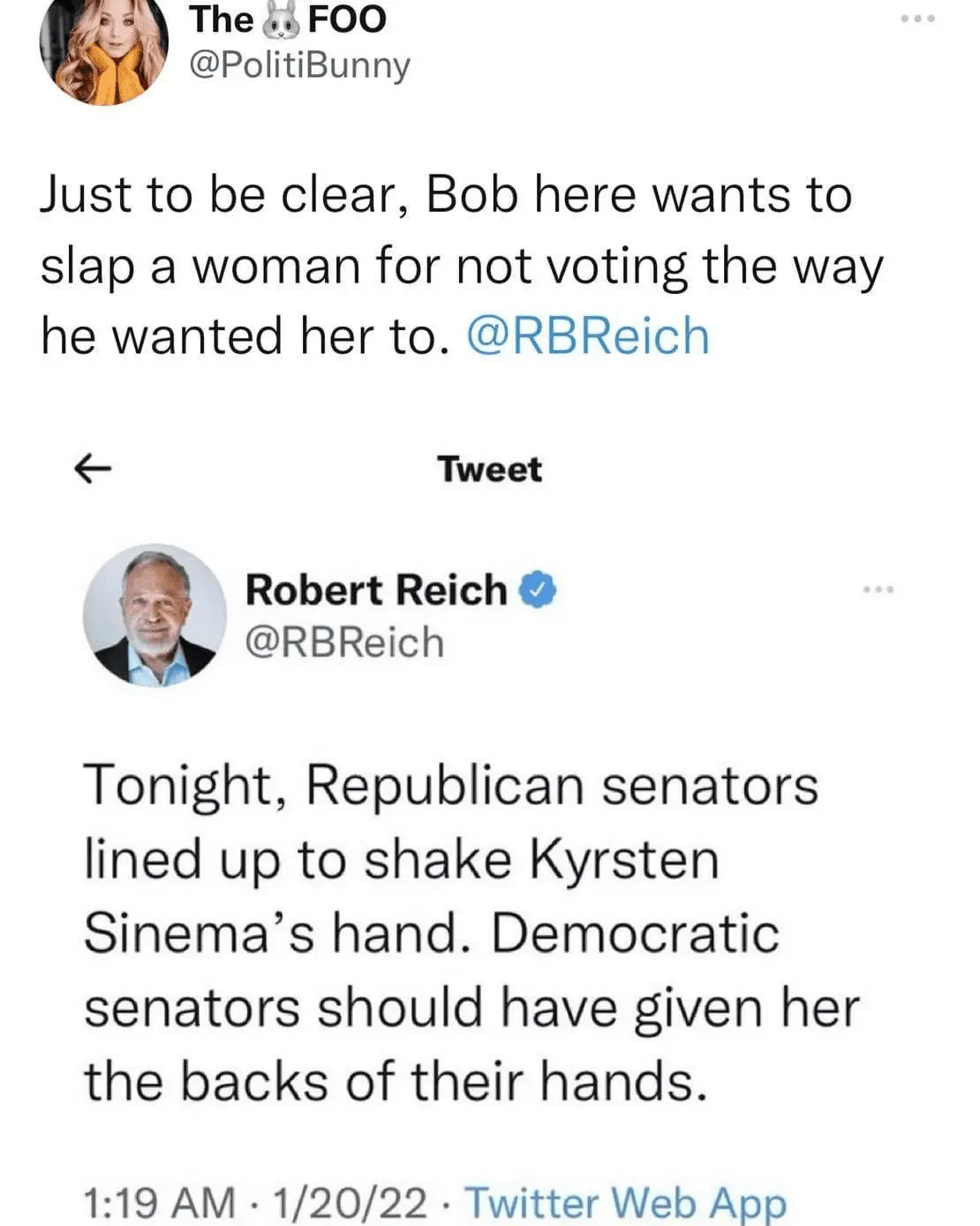Click the Robert Reich display name
The width and height of the screenshot is (980, 1226).
[376, 590]
